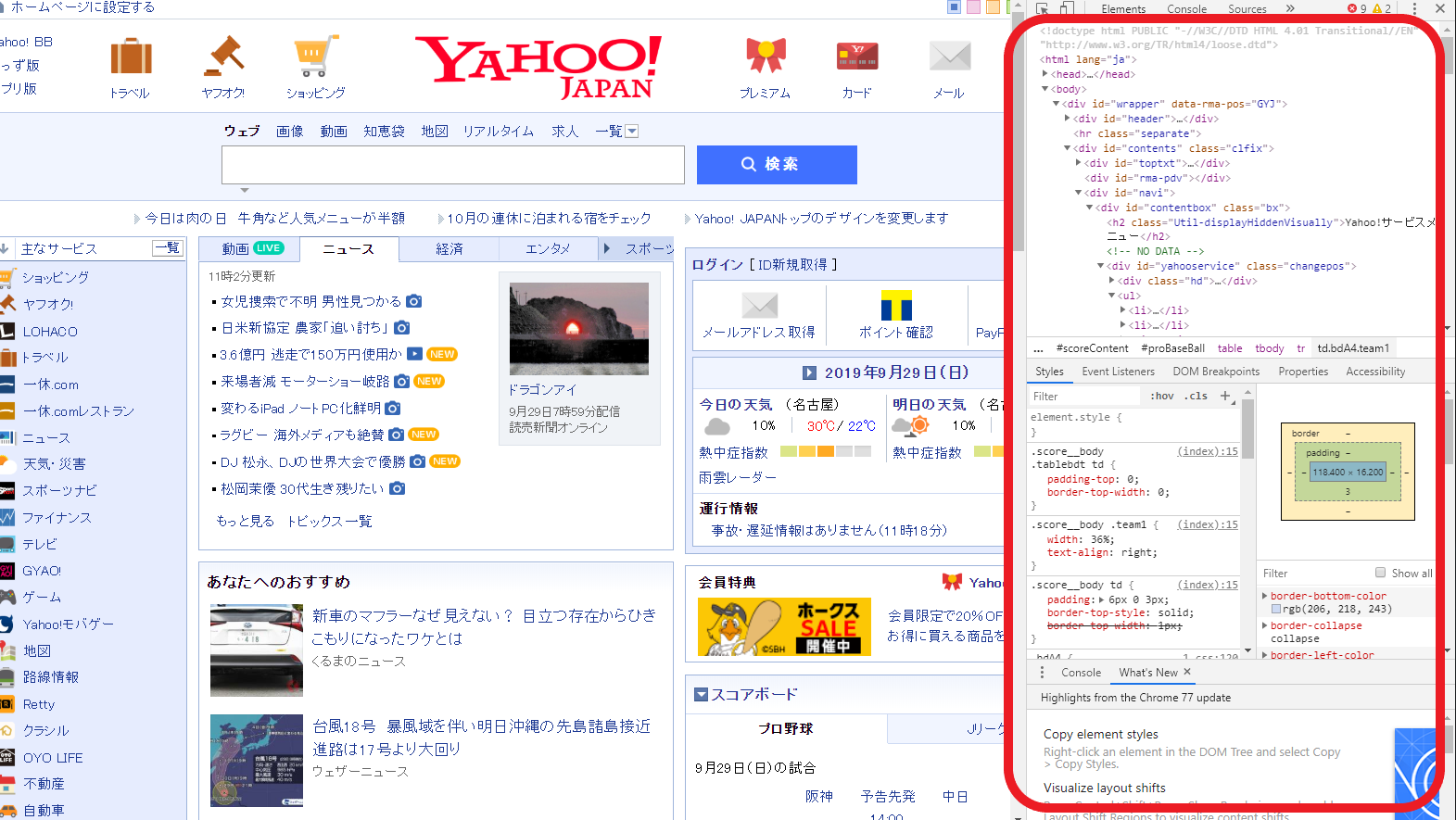Click today's weather cloud icon for 名古屋
This screenshot has width=1456, height=820.
coord(717,426)
